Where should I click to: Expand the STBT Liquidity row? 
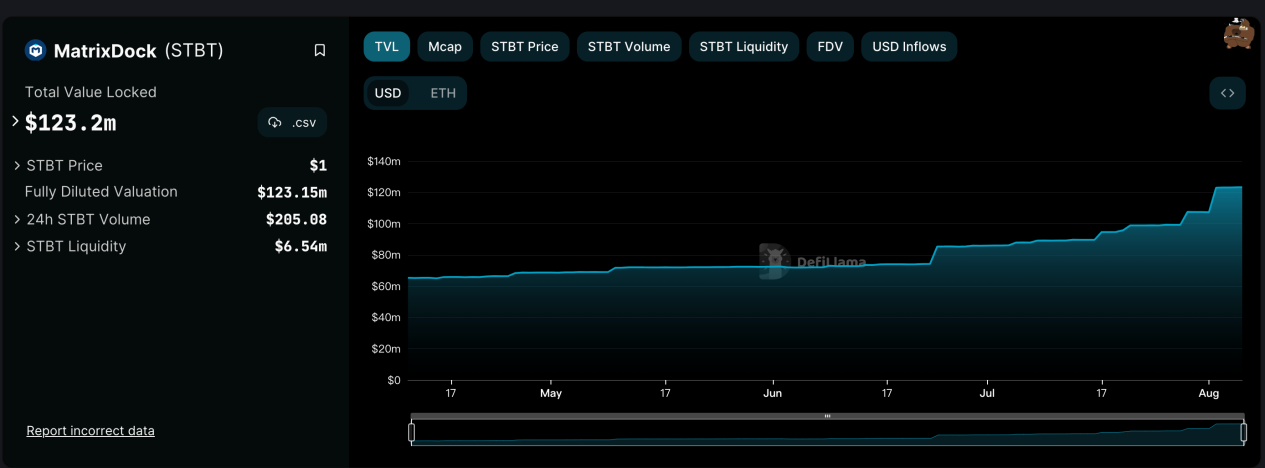click(17, 246)
